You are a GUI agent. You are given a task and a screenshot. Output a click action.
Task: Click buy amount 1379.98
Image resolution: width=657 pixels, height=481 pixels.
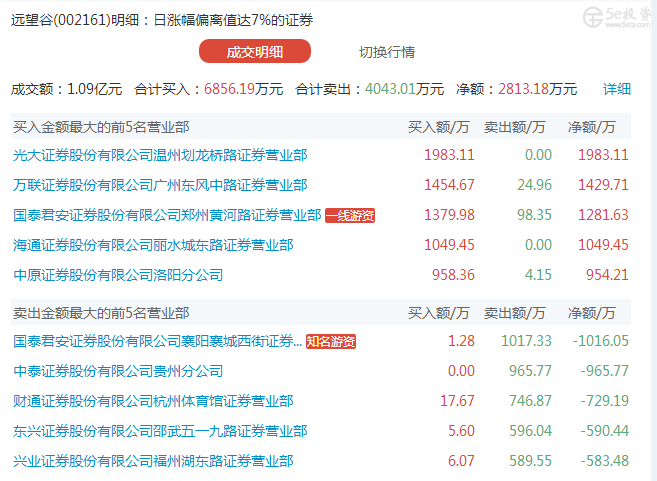click(449, 215)
